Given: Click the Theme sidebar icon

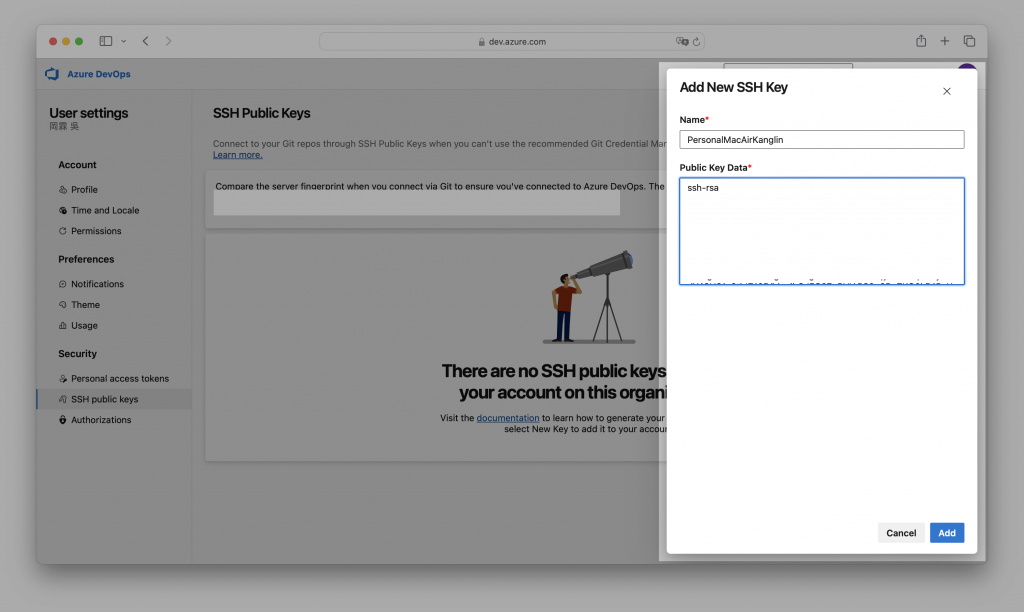Looking at the screenshot, I should click(63, 305).
